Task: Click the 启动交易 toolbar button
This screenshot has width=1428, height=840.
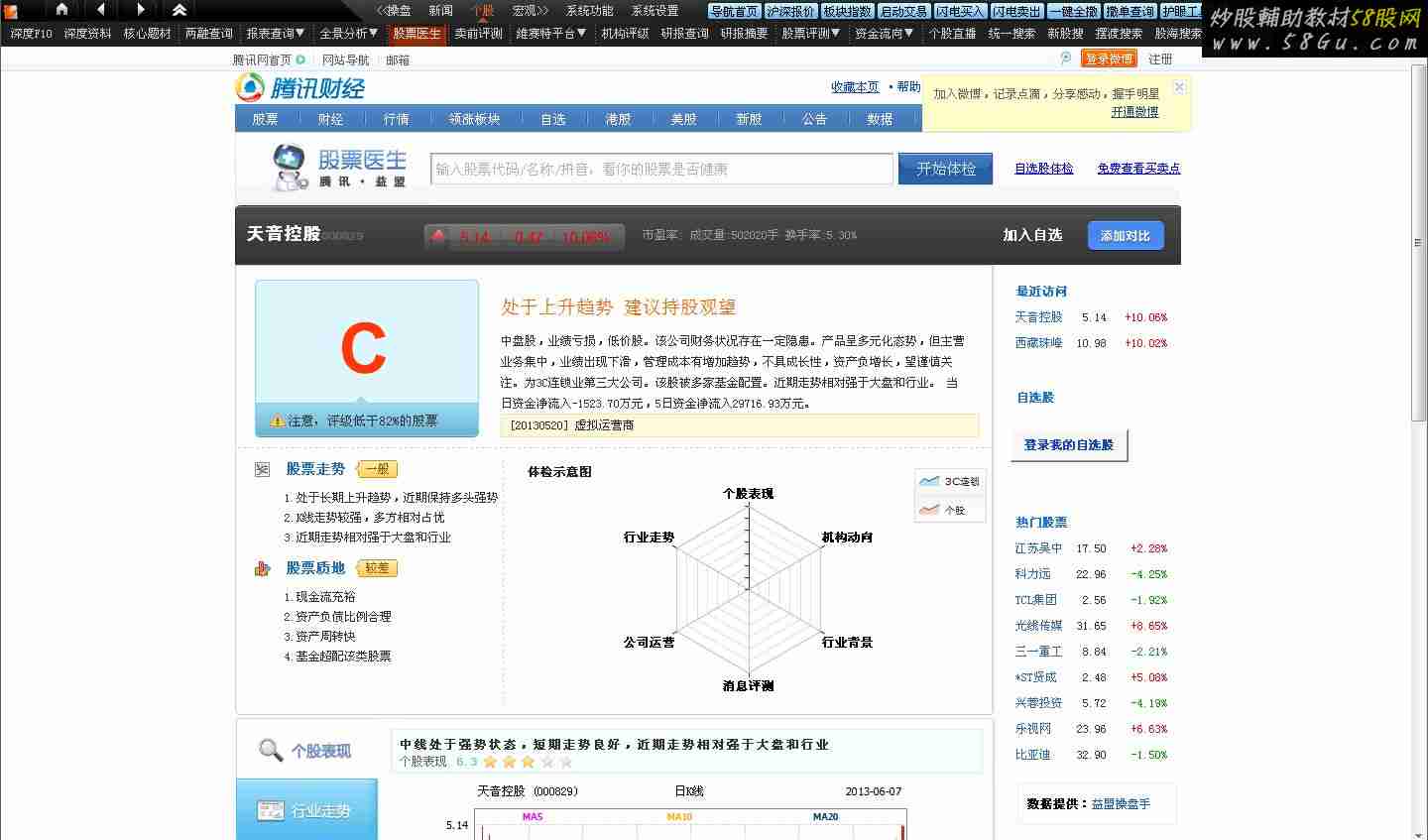Action: 903,11
